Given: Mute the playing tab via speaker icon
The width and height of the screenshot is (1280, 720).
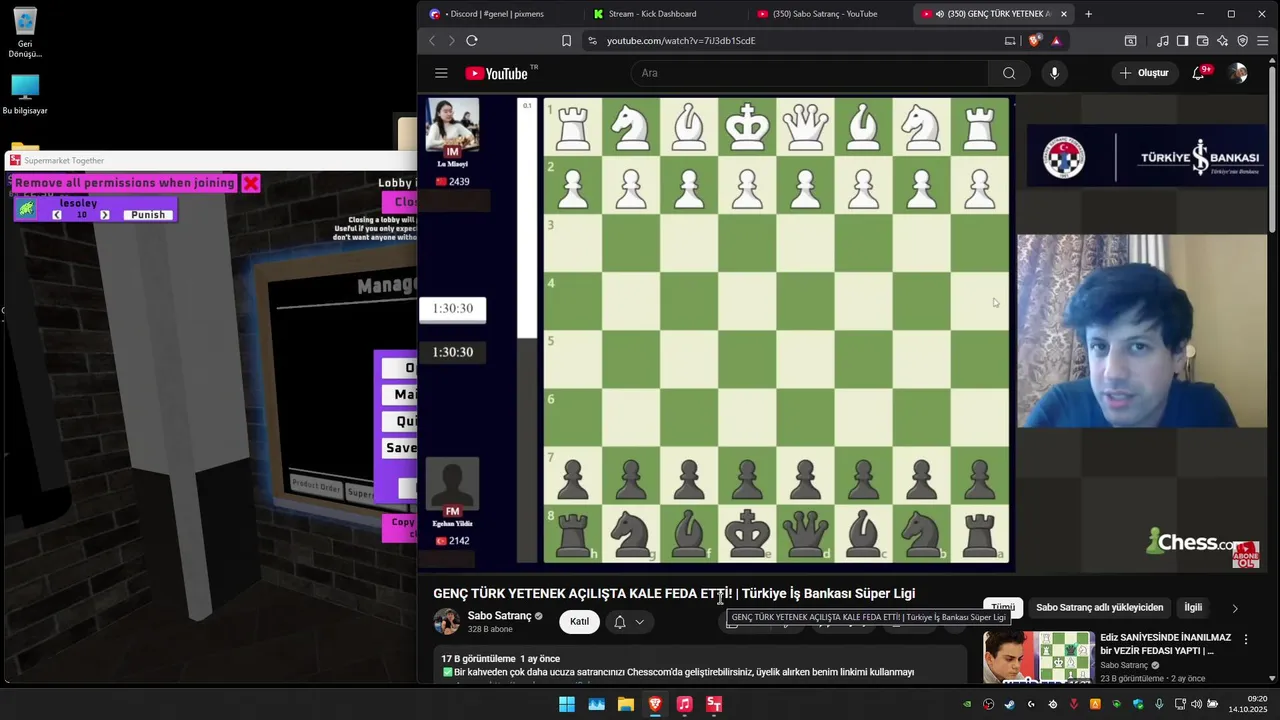Looking at the screenshot, I should point(940,14).
